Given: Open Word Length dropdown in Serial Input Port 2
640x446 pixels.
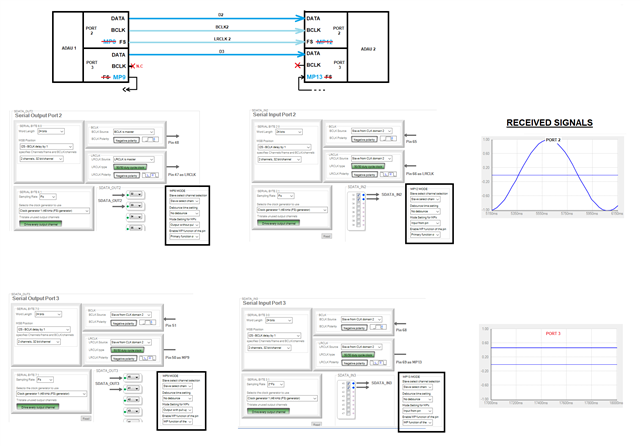Looking at the screenshot, I should [289, 132].
